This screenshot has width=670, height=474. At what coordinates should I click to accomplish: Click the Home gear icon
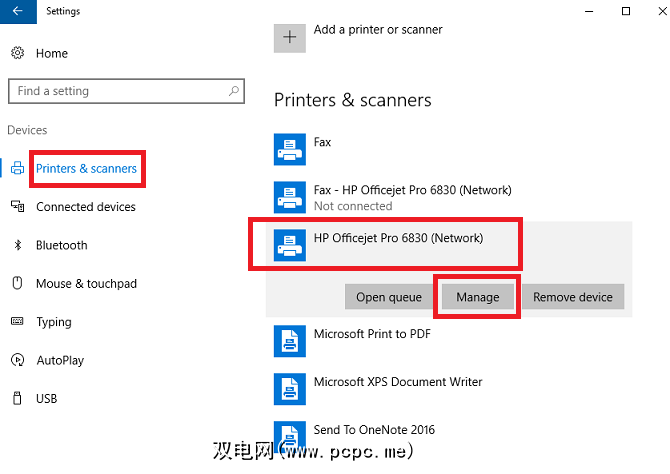pyautogui.click(x=17, y=53)
